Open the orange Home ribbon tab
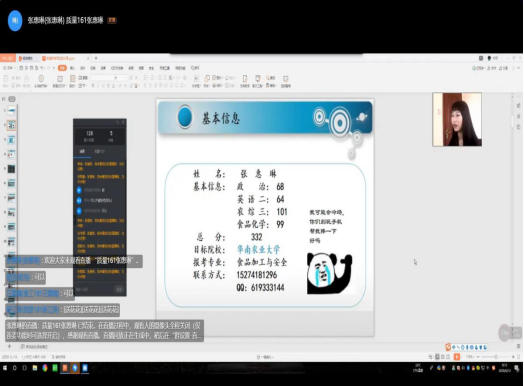Image resolution: width=524 pixels, height=386 pixels. click(x=62, y=68)
